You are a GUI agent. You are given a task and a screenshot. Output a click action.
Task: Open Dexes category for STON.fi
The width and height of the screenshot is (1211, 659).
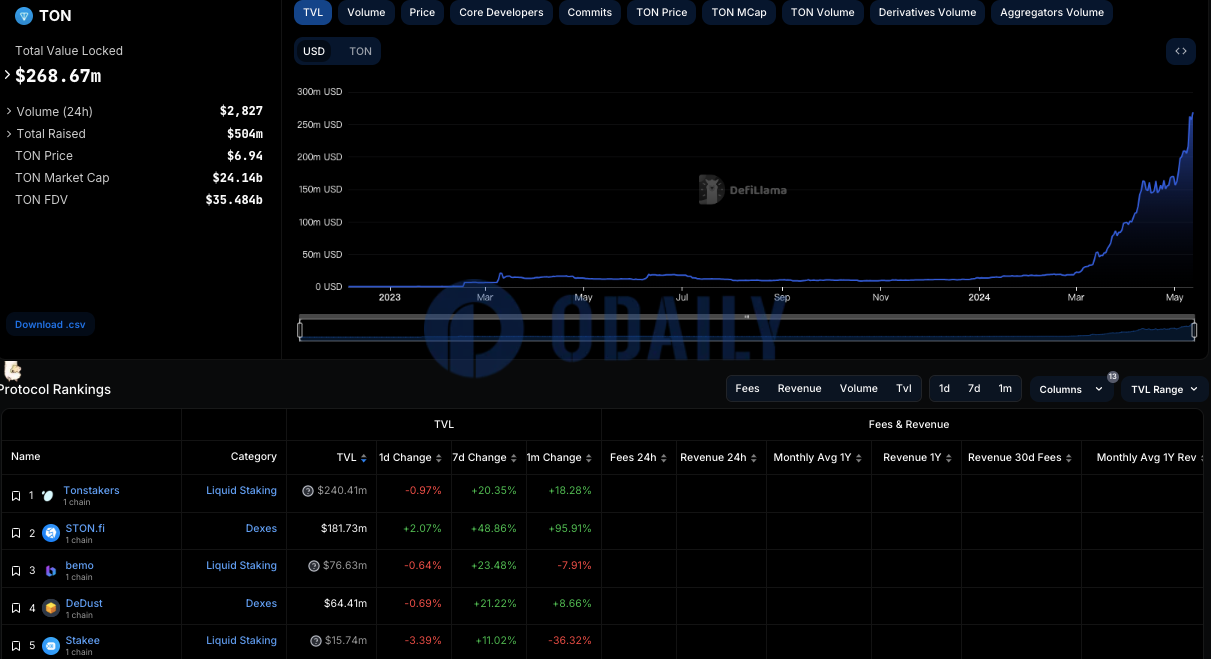261,528
